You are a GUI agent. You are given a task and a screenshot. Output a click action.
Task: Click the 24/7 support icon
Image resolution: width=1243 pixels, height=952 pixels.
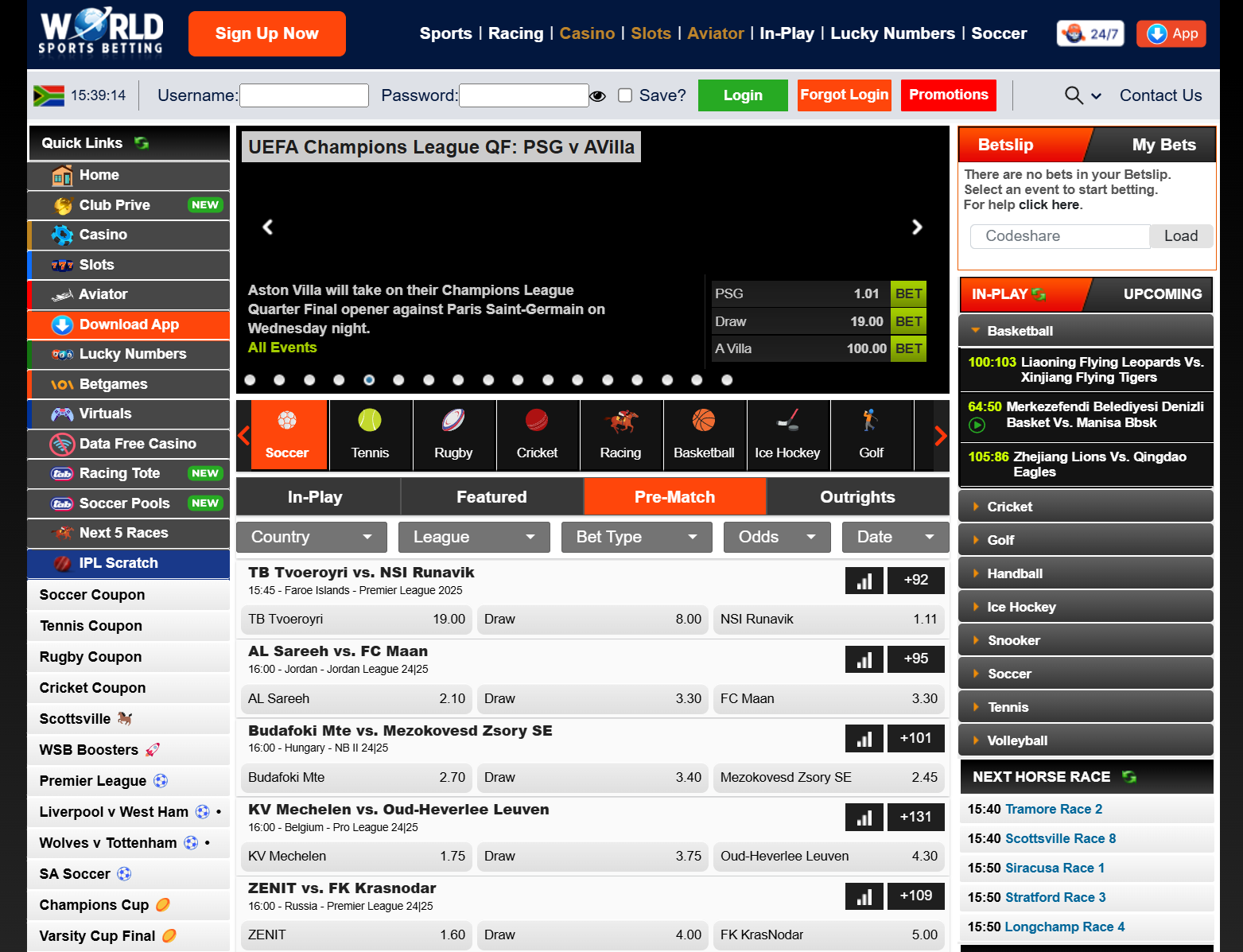(1090, 33)
